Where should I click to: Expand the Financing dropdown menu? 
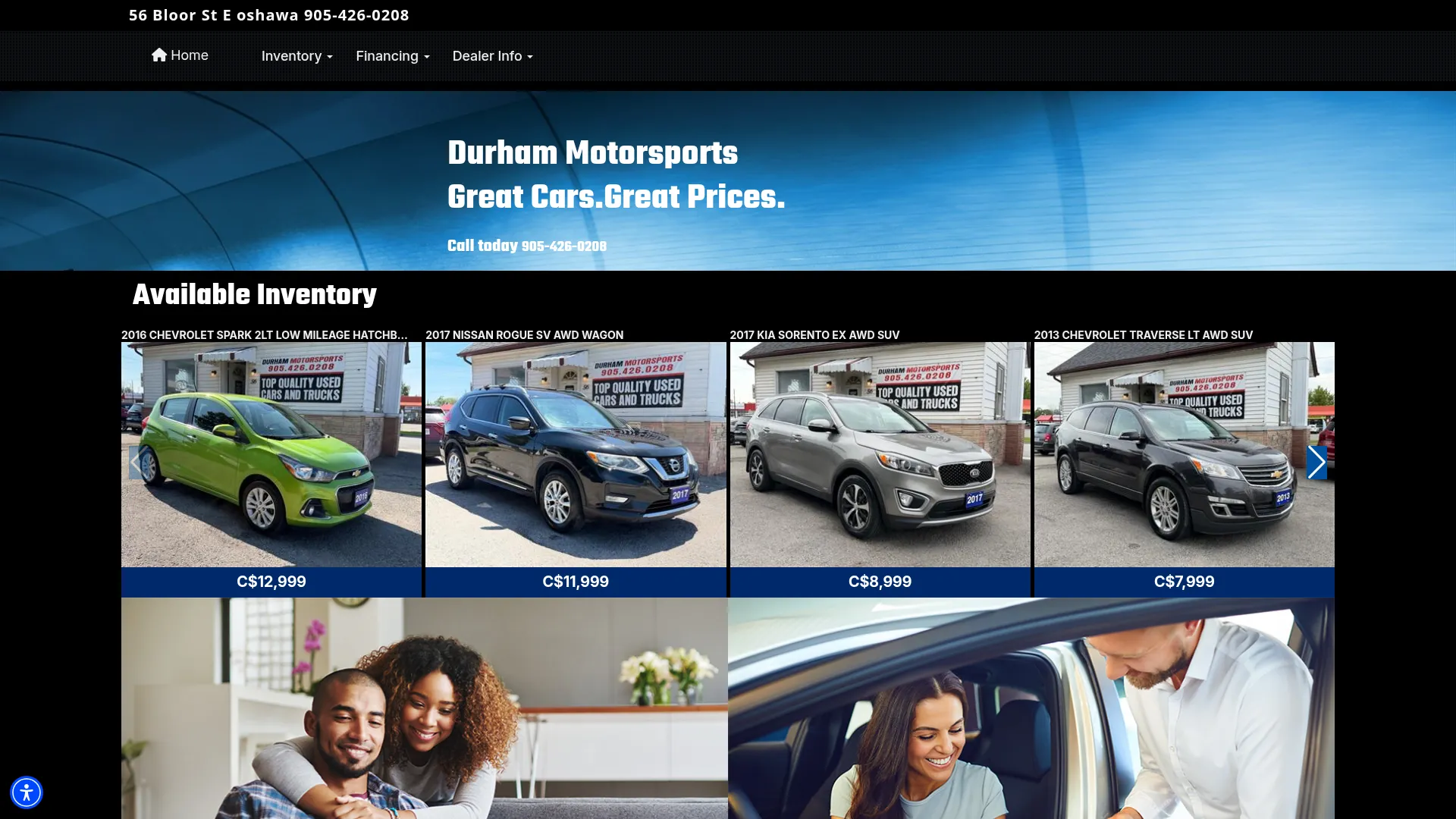click(x=392, y=56)
